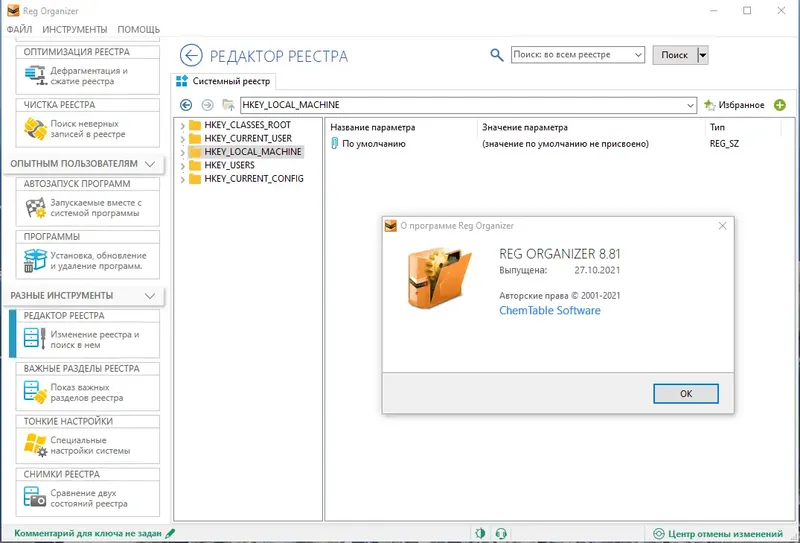This screenshot has height=543, width=800.
Task: Click the green plus add-favorite icon
Action: [780, 105]
